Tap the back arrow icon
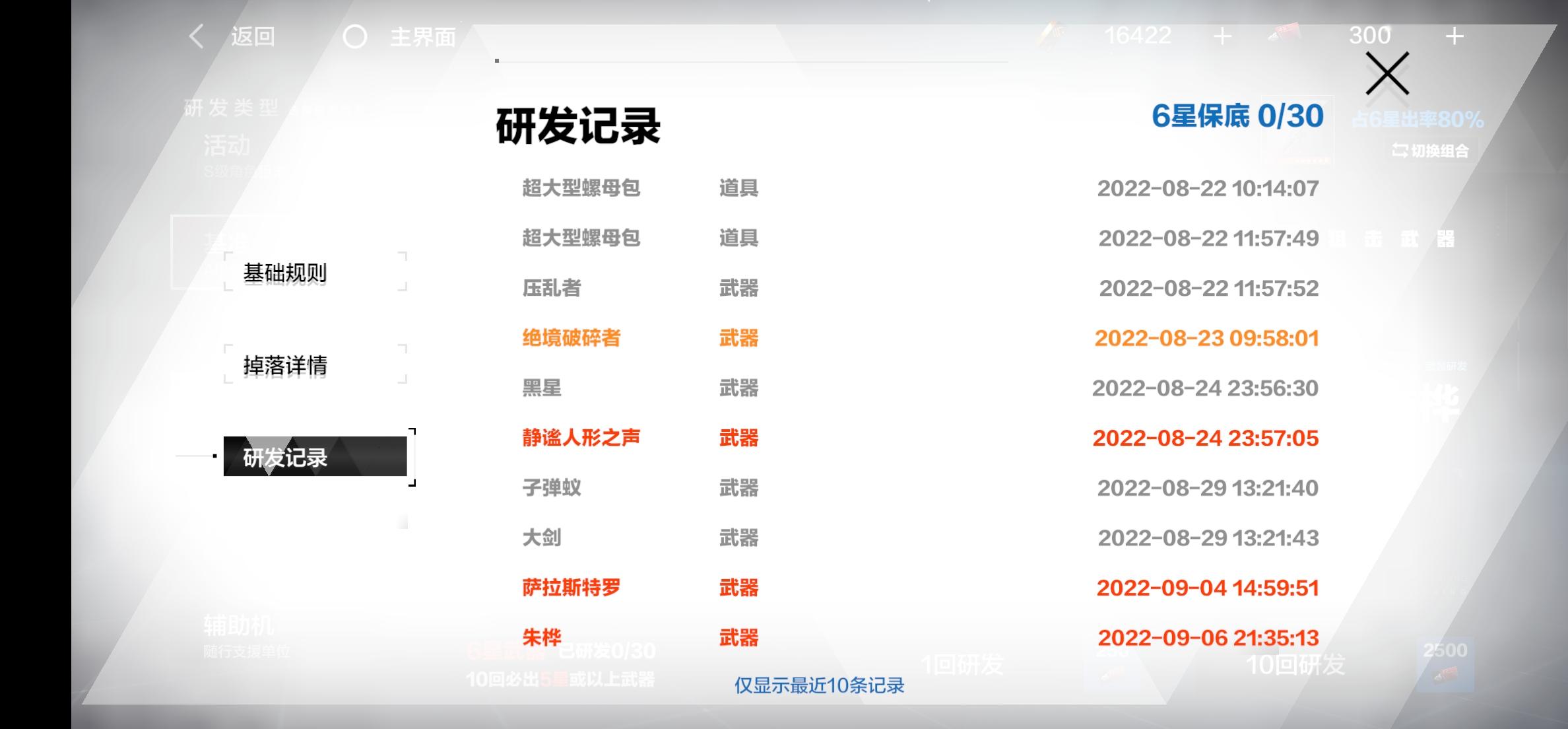The image size is (1568, 729). (x=196, y=36)
